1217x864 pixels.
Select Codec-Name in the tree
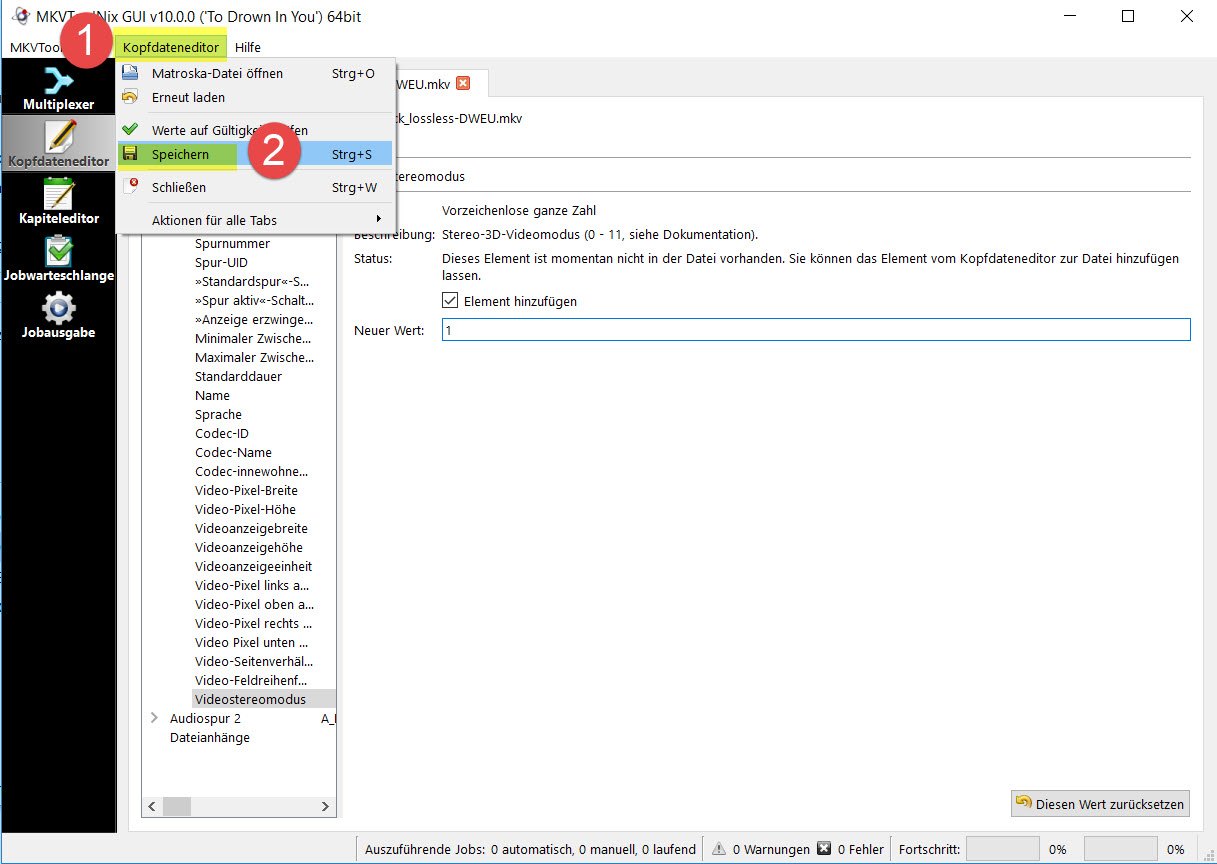(x=233, y=452)
